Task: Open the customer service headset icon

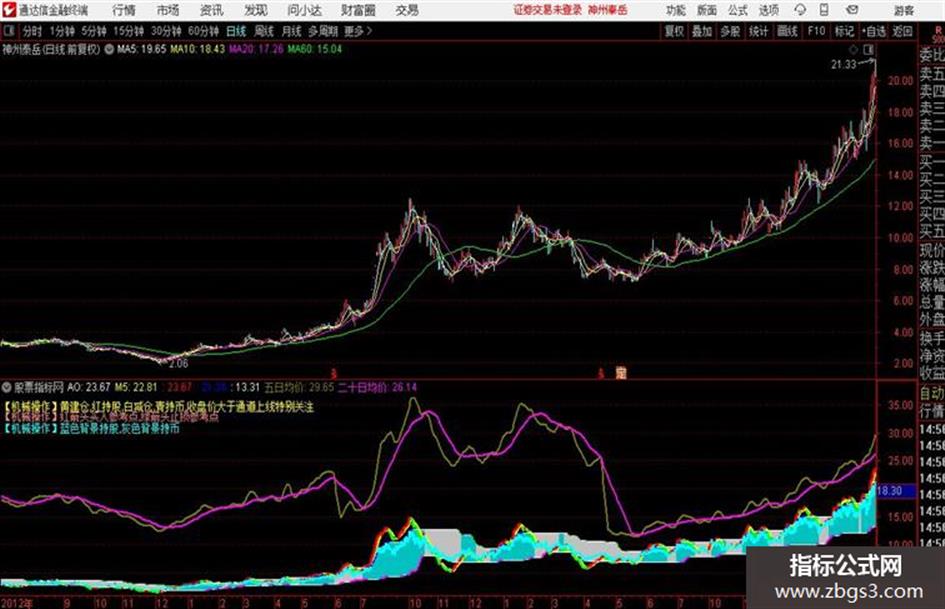Action: [x=800, y=10]
